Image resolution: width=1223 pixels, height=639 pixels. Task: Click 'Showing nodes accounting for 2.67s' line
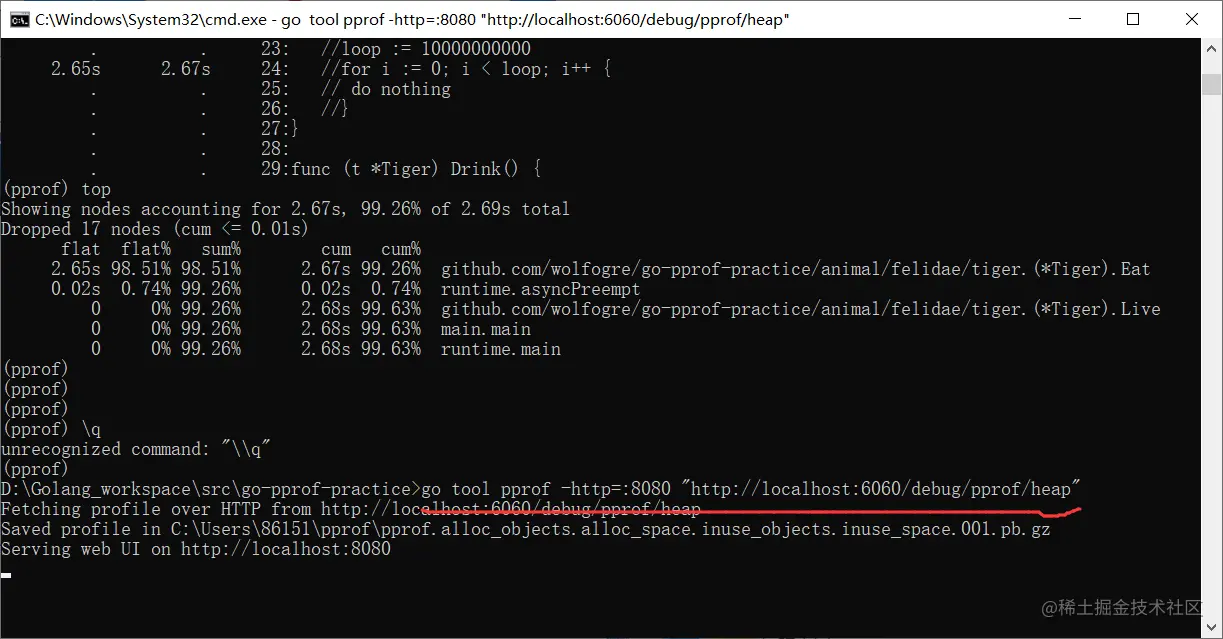(x=285, y=209)
